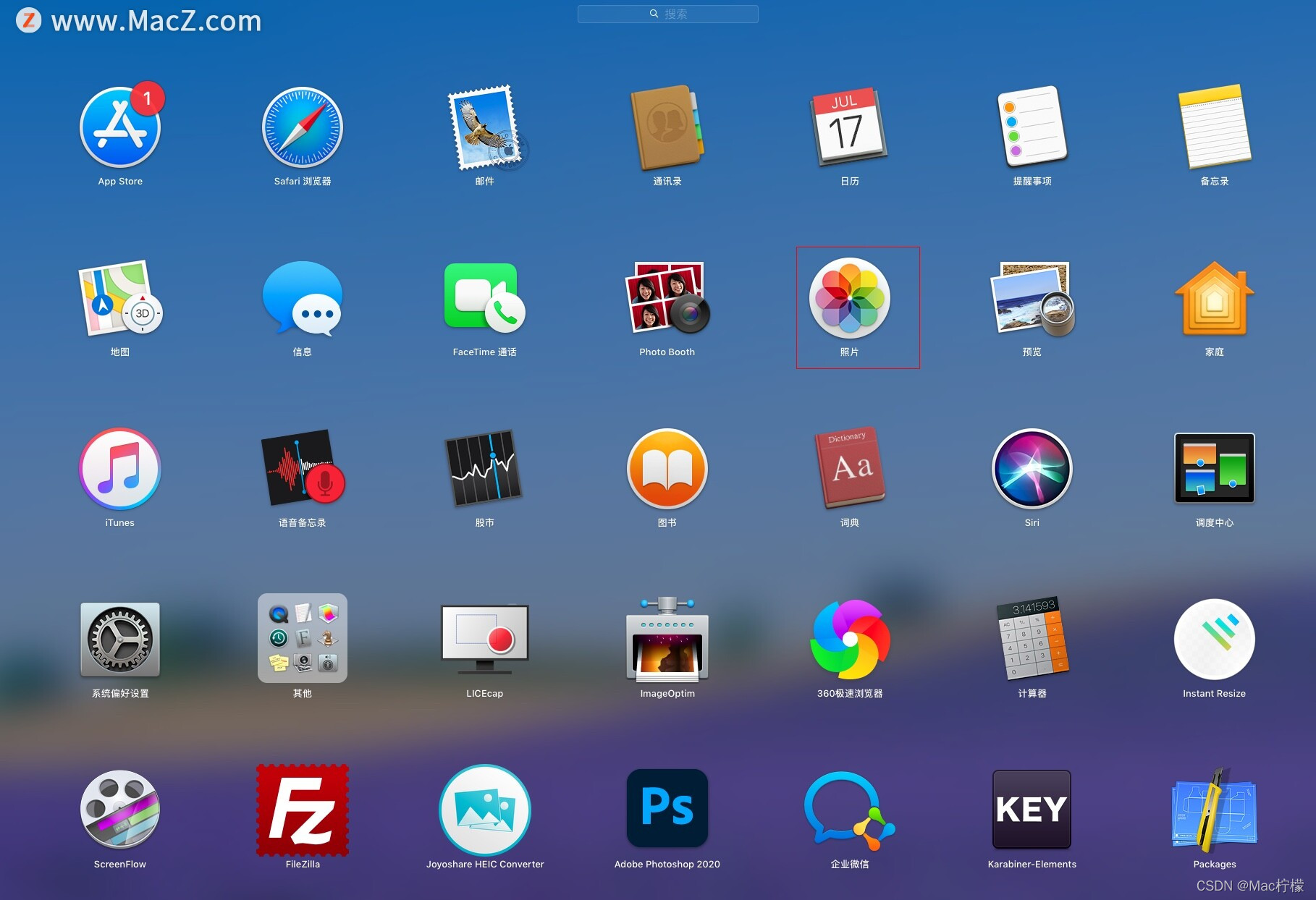Launch Karabiner-Elements
The height and width of the screenshot is (900, 1316).
(1032, 809)
